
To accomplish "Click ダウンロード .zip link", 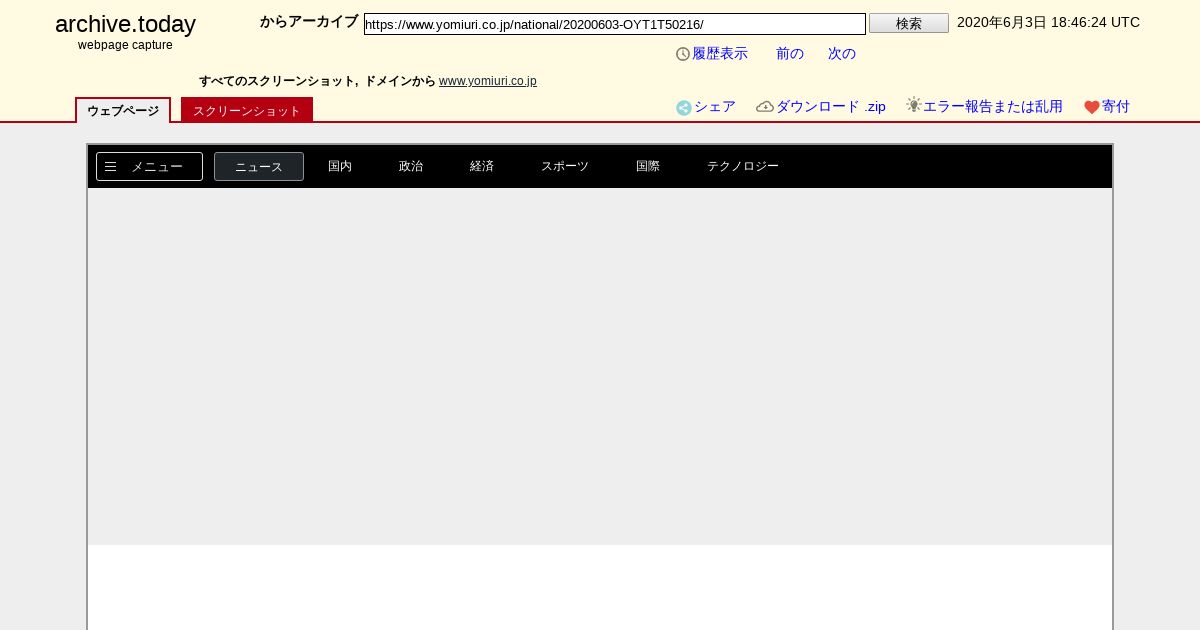I will click(x=831, y=107).
